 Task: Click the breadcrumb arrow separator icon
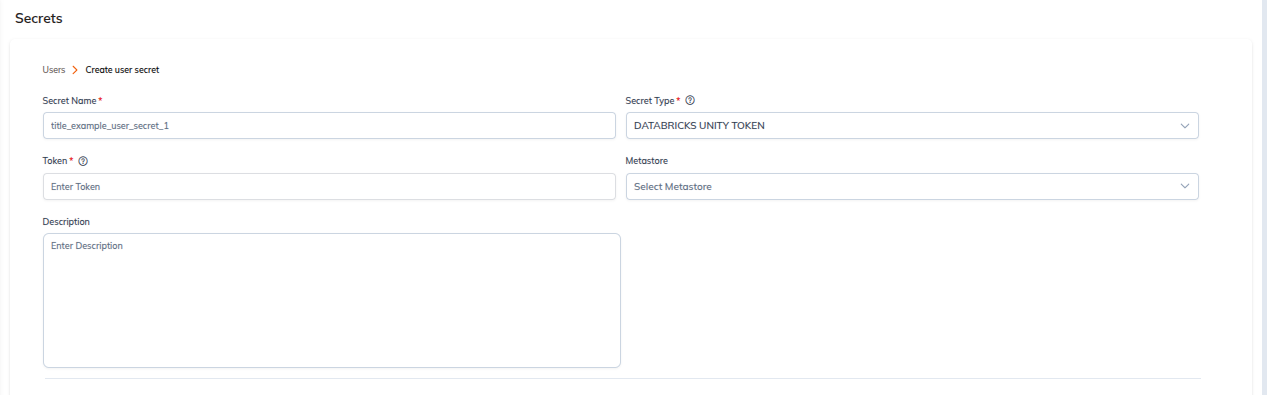[x=75, y=70]
